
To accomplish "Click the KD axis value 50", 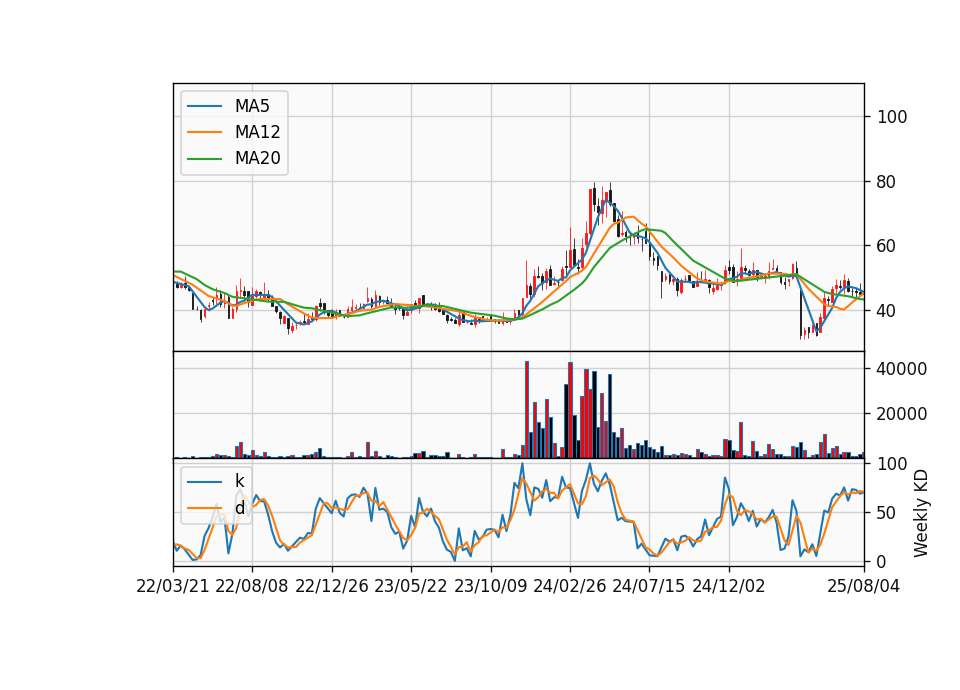I will coord(887,512).
